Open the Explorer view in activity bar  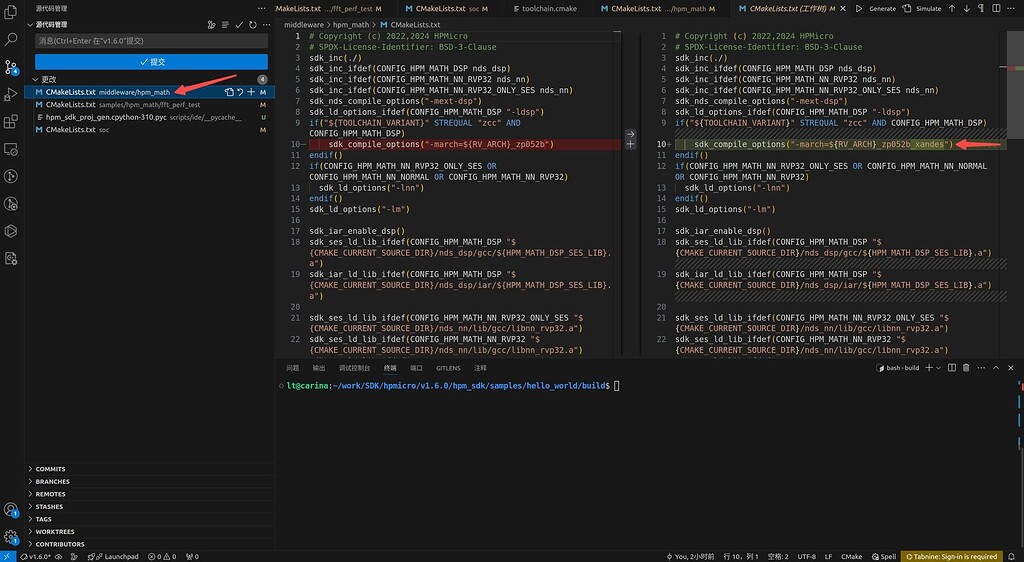point(11,13)
